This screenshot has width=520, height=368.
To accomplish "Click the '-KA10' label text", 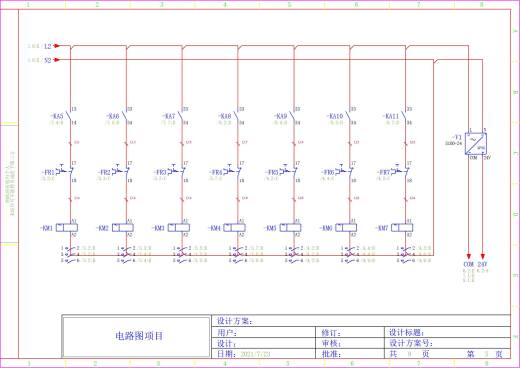I will click(334, 116).
